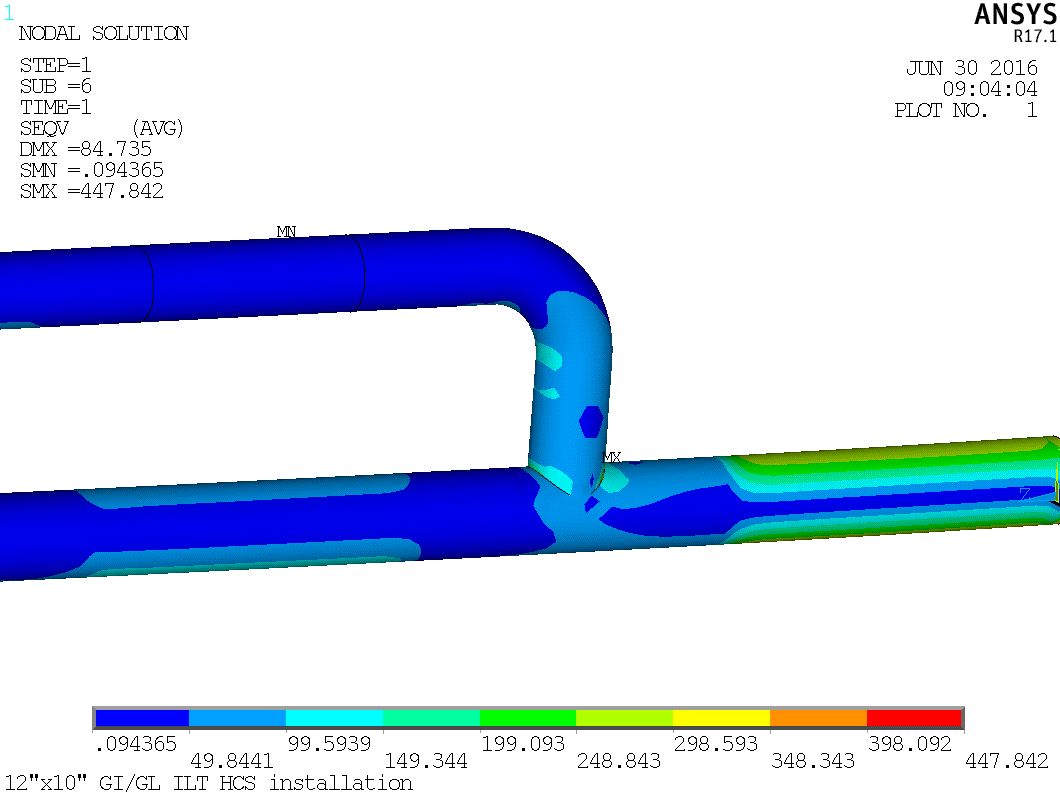Click the MX maximum stress marker

612,458
